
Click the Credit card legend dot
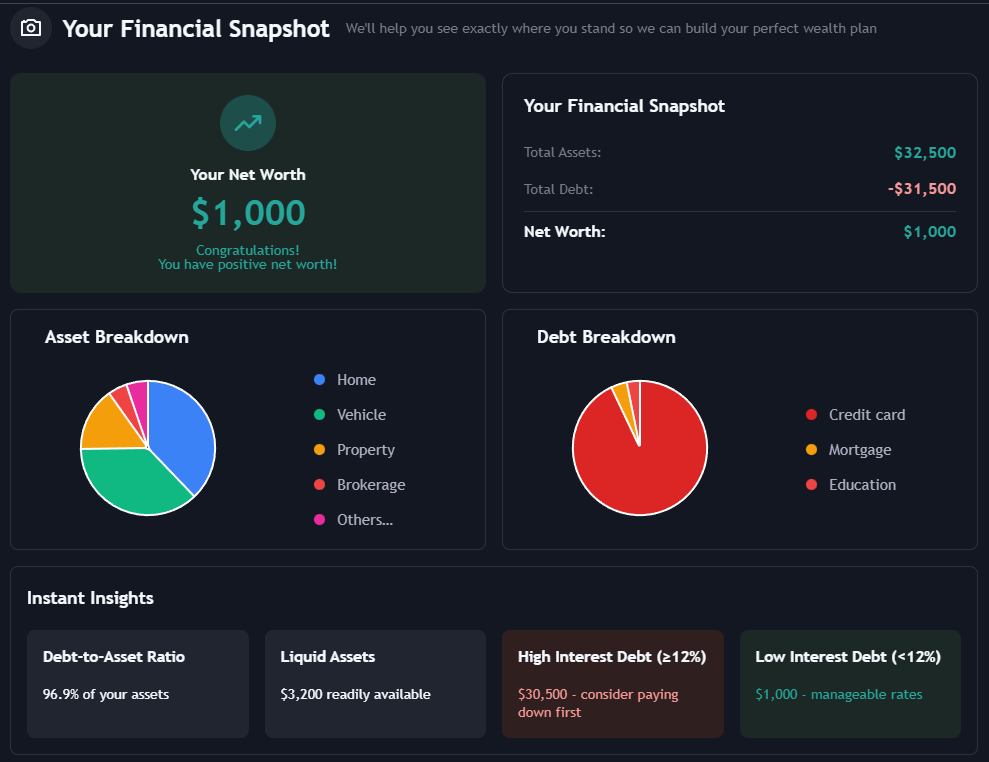[812, 415]
